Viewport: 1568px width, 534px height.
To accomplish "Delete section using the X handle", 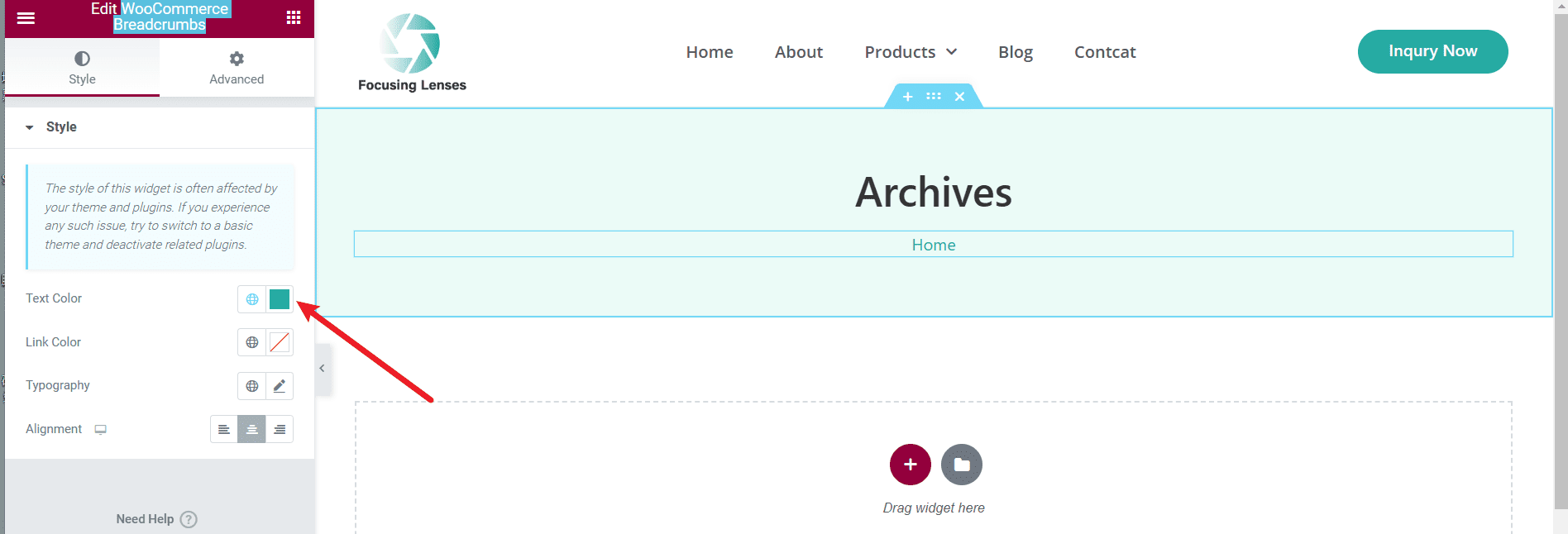I will point(959,97).
